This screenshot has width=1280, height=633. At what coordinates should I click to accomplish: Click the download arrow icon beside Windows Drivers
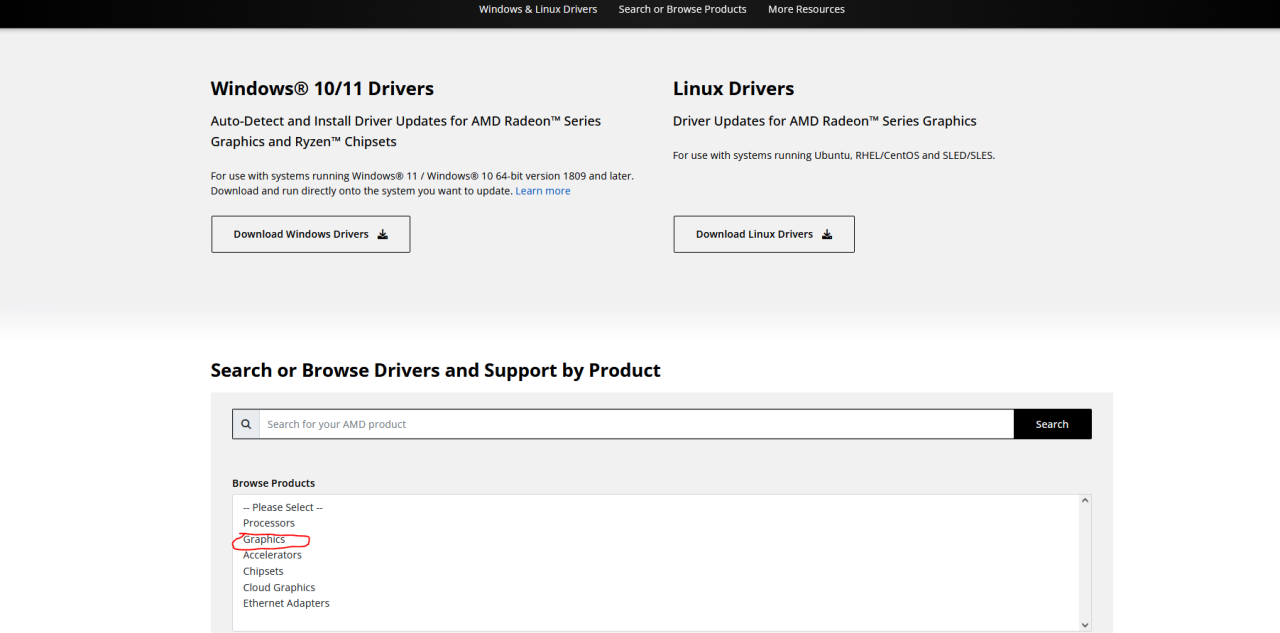[x=382, y=235]
